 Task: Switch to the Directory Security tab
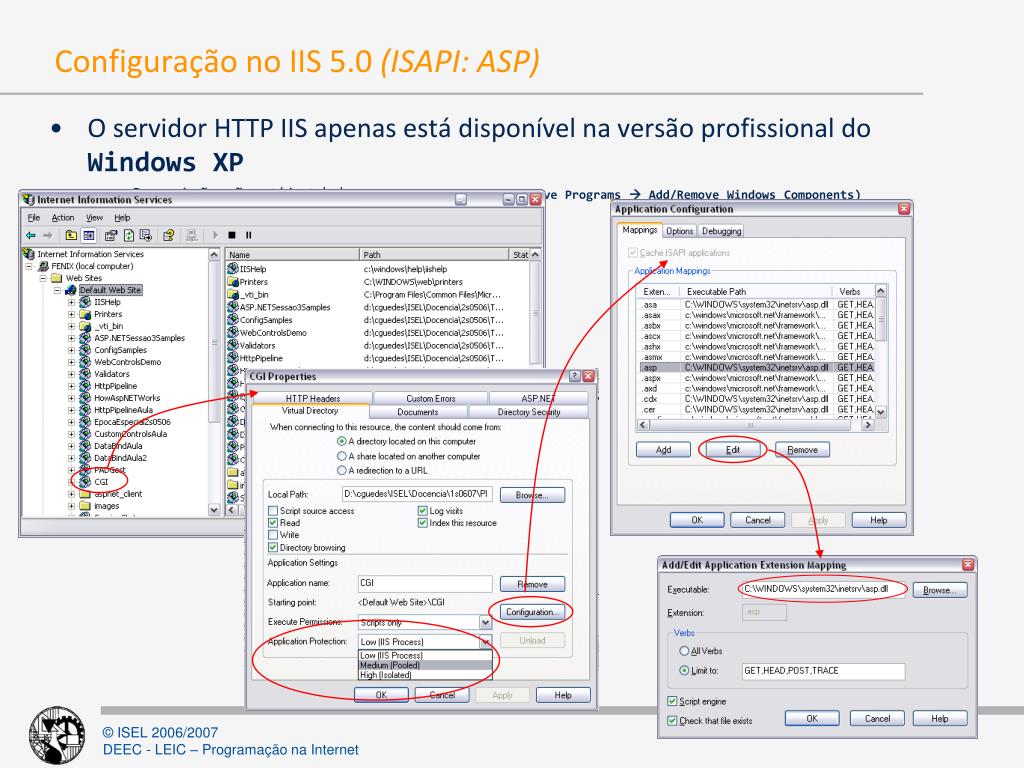click(x=529, y=412)
